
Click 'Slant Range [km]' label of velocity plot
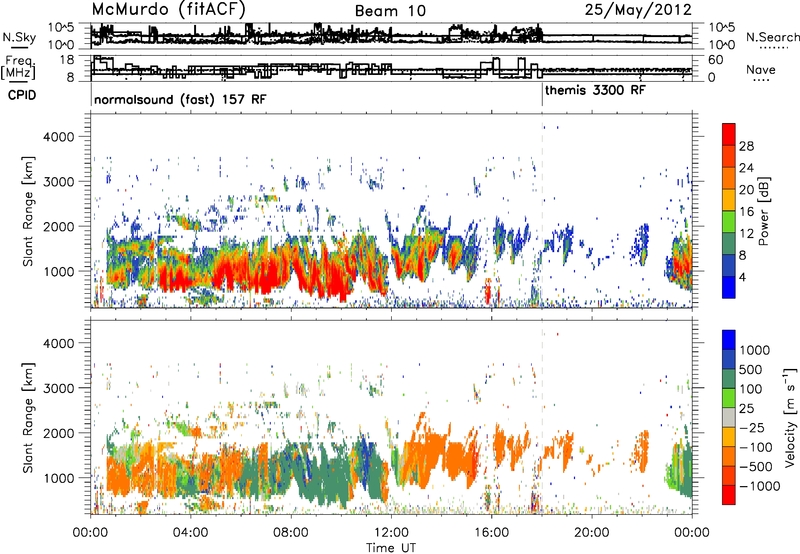pyautogui.click(x=28, y=417)
